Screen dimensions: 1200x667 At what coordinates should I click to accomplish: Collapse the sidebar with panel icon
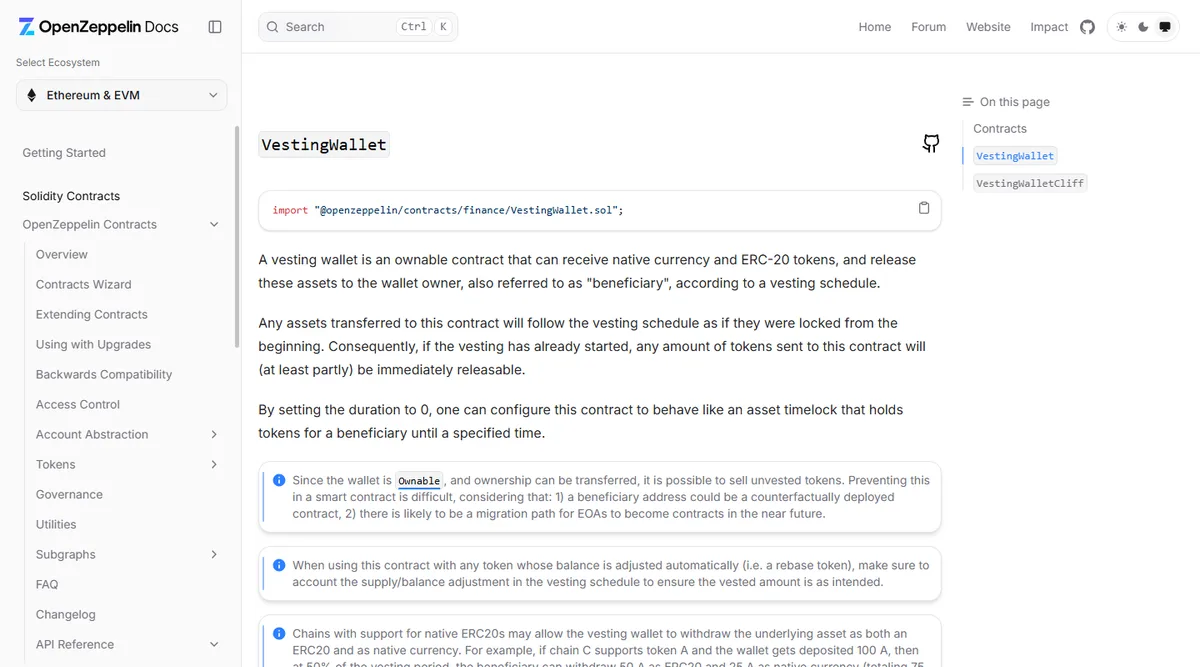click(x=215, y=27)
